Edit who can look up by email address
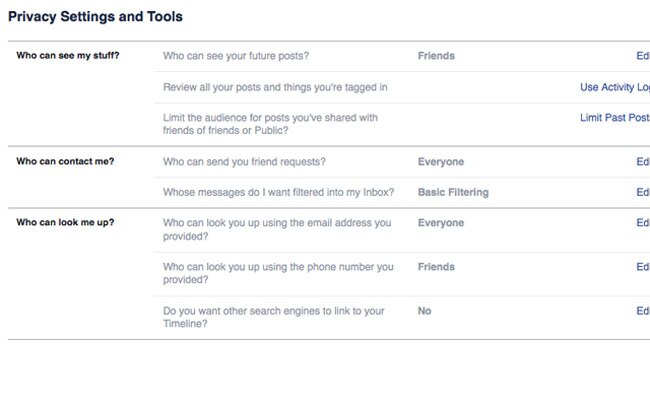 (x=643, y=223)
